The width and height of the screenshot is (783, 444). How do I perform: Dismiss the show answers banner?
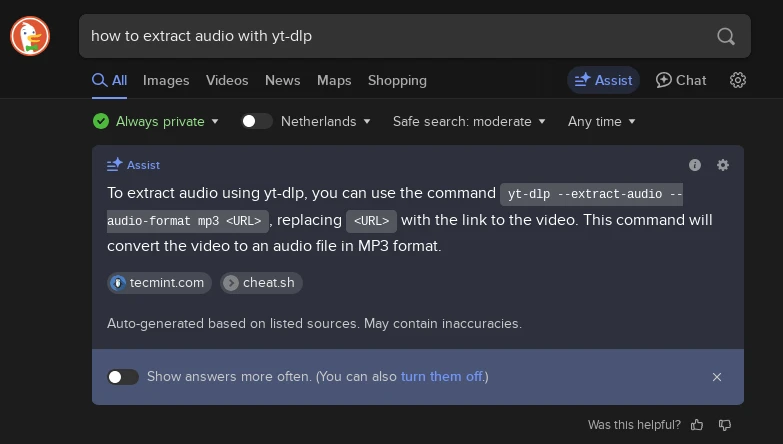pos(717,377)
